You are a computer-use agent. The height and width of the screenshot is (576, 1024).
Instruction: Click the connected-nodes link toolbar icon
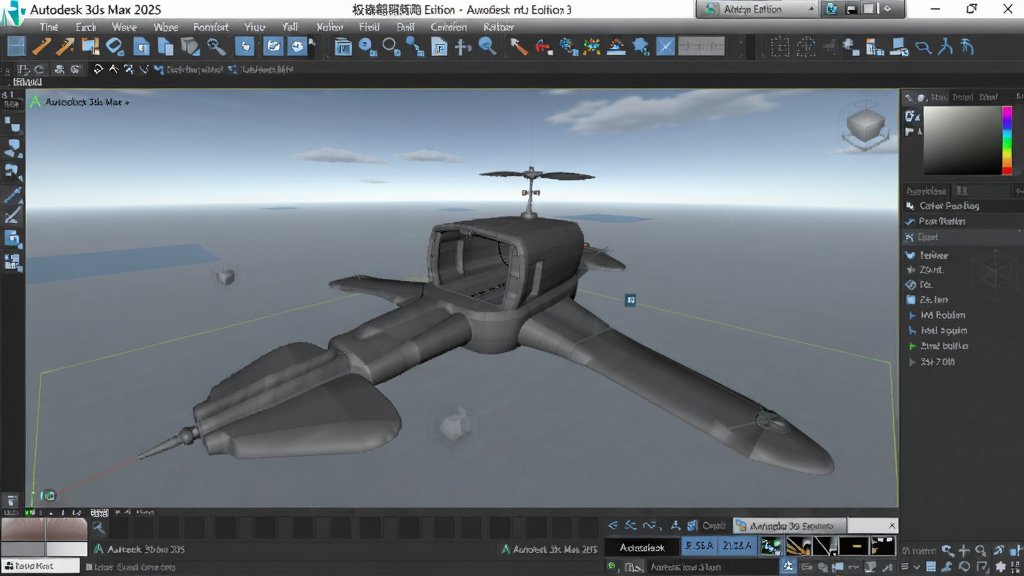[414, 46]
